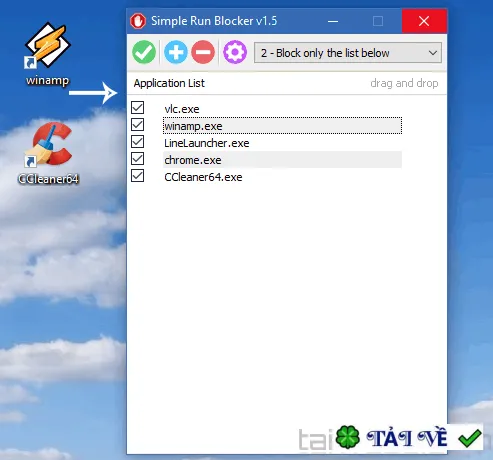
Task: Uncheck the chrome.exe checkbox
Action: click(x=137, y=159)
